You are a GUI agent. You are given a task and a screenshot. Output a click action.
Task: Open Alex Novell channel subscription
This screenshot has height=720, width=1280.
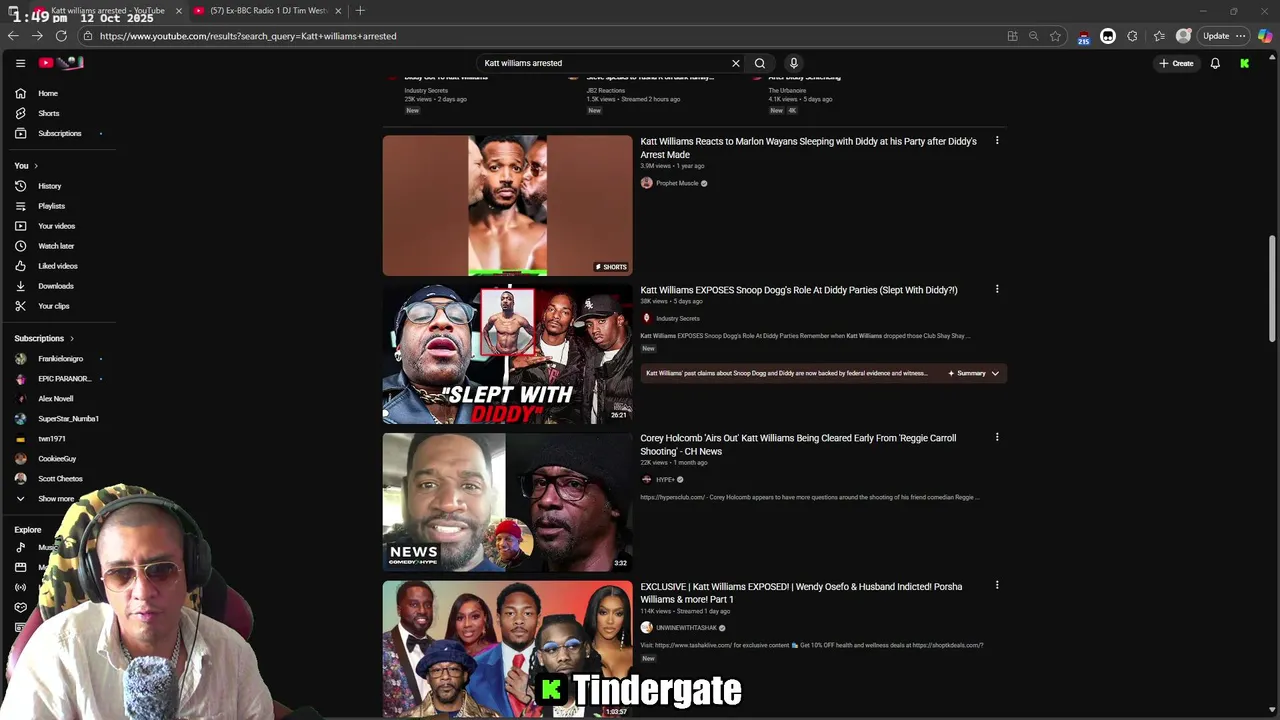click(58, 399)
